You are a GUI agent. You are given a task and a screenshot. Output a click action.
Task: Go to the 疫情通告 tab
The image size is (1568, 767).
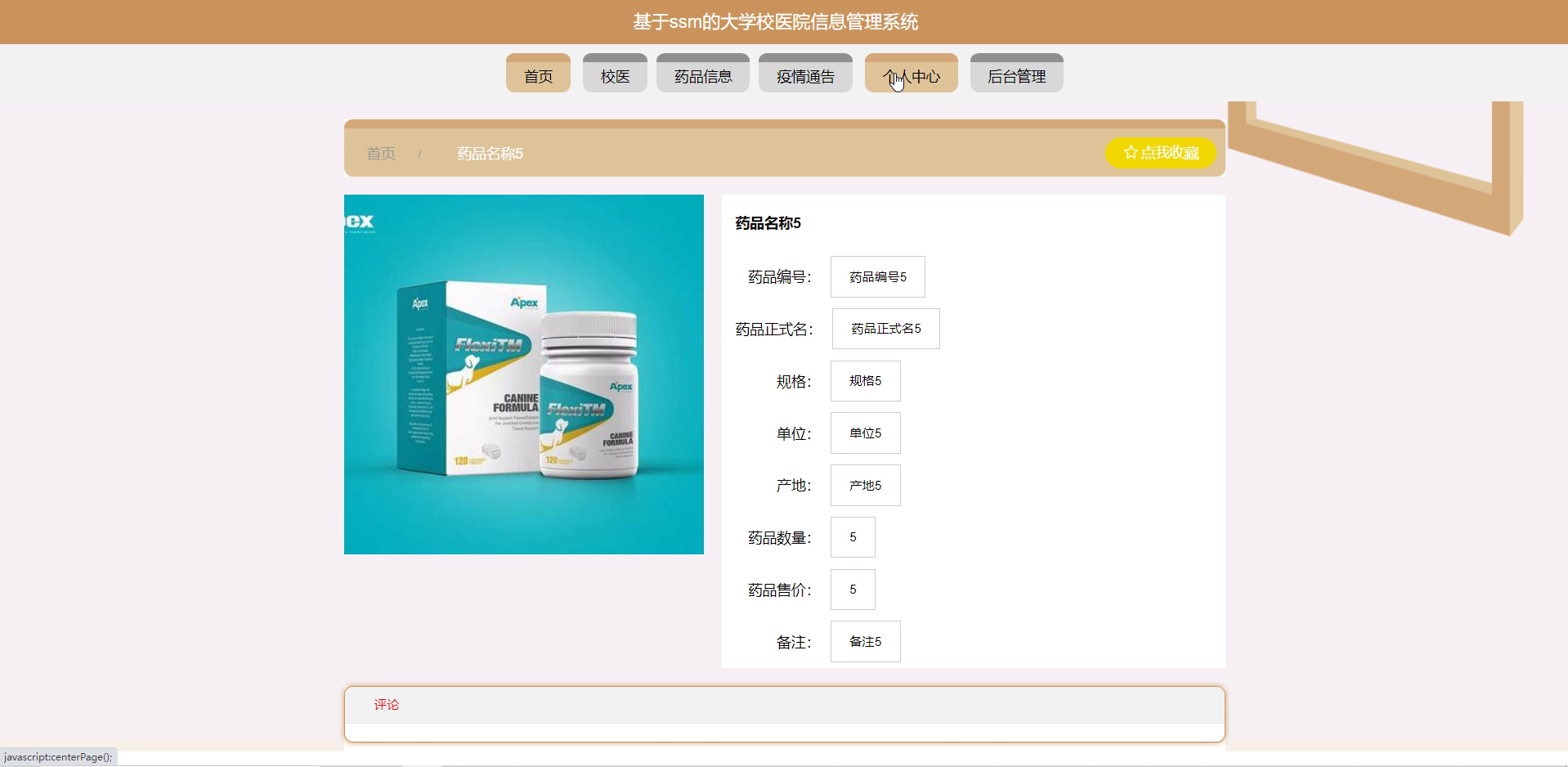(x=805, y=74)
